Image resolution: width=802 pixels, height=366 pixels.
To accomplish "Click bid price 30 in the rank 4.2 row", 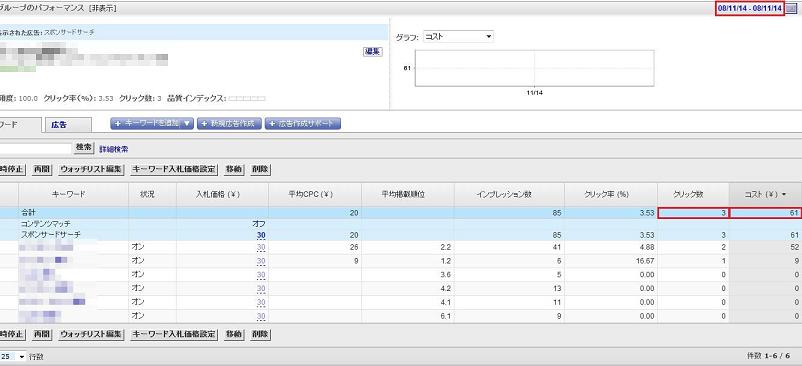I will pos(261,289).
